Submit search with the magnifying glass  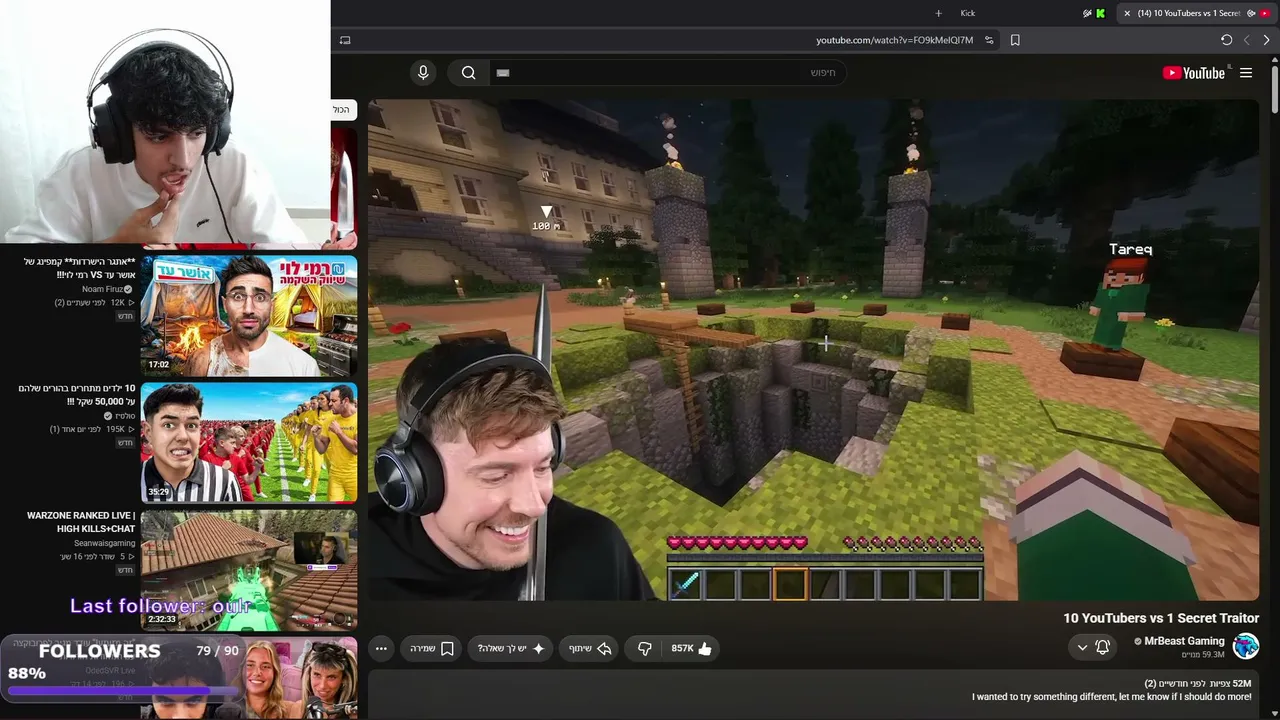click(468, 73)
